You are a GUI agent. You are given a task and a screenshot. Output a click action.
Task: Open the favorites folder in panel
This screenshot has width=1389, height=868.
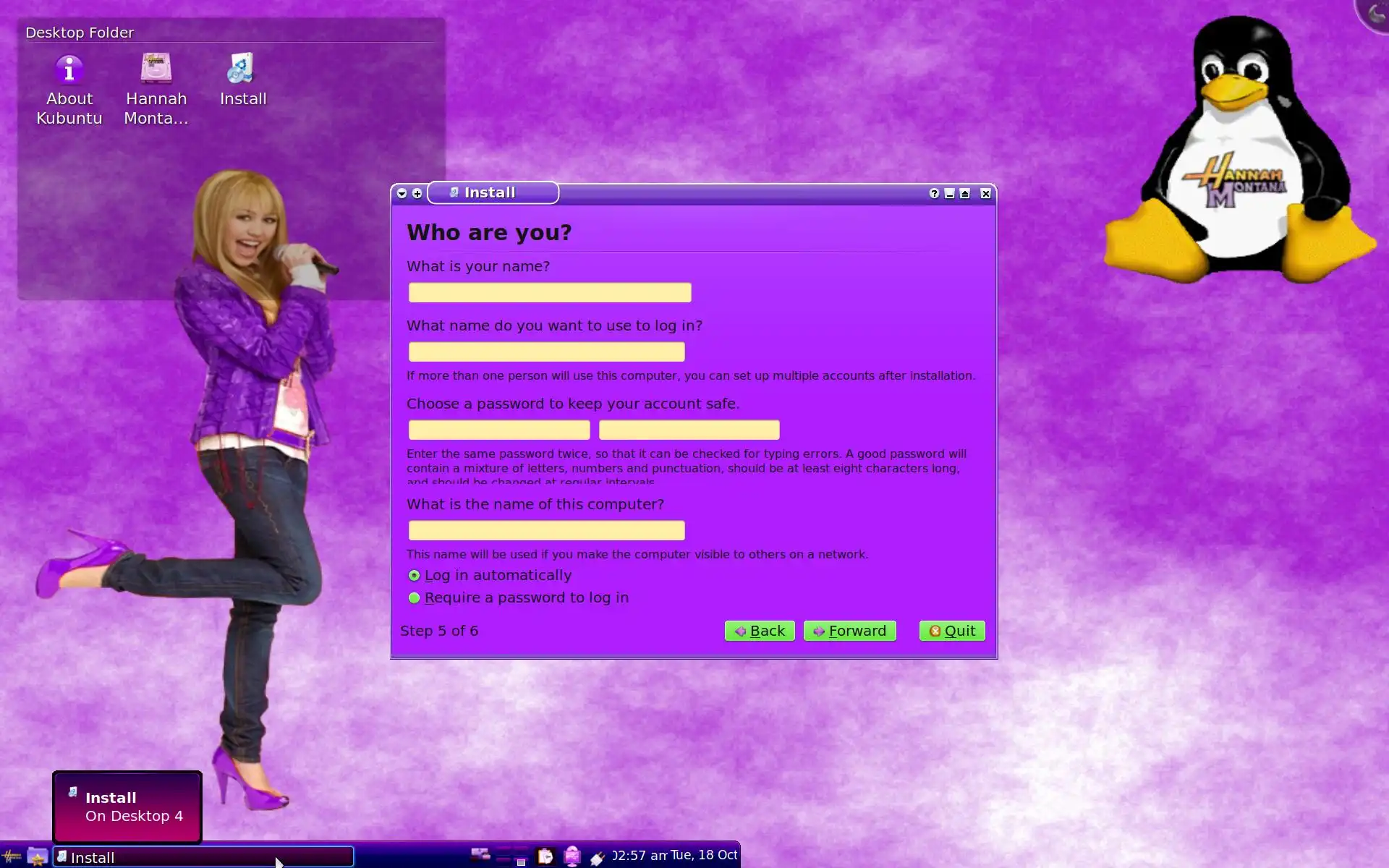pyautogui.click(x=38, y=857)
